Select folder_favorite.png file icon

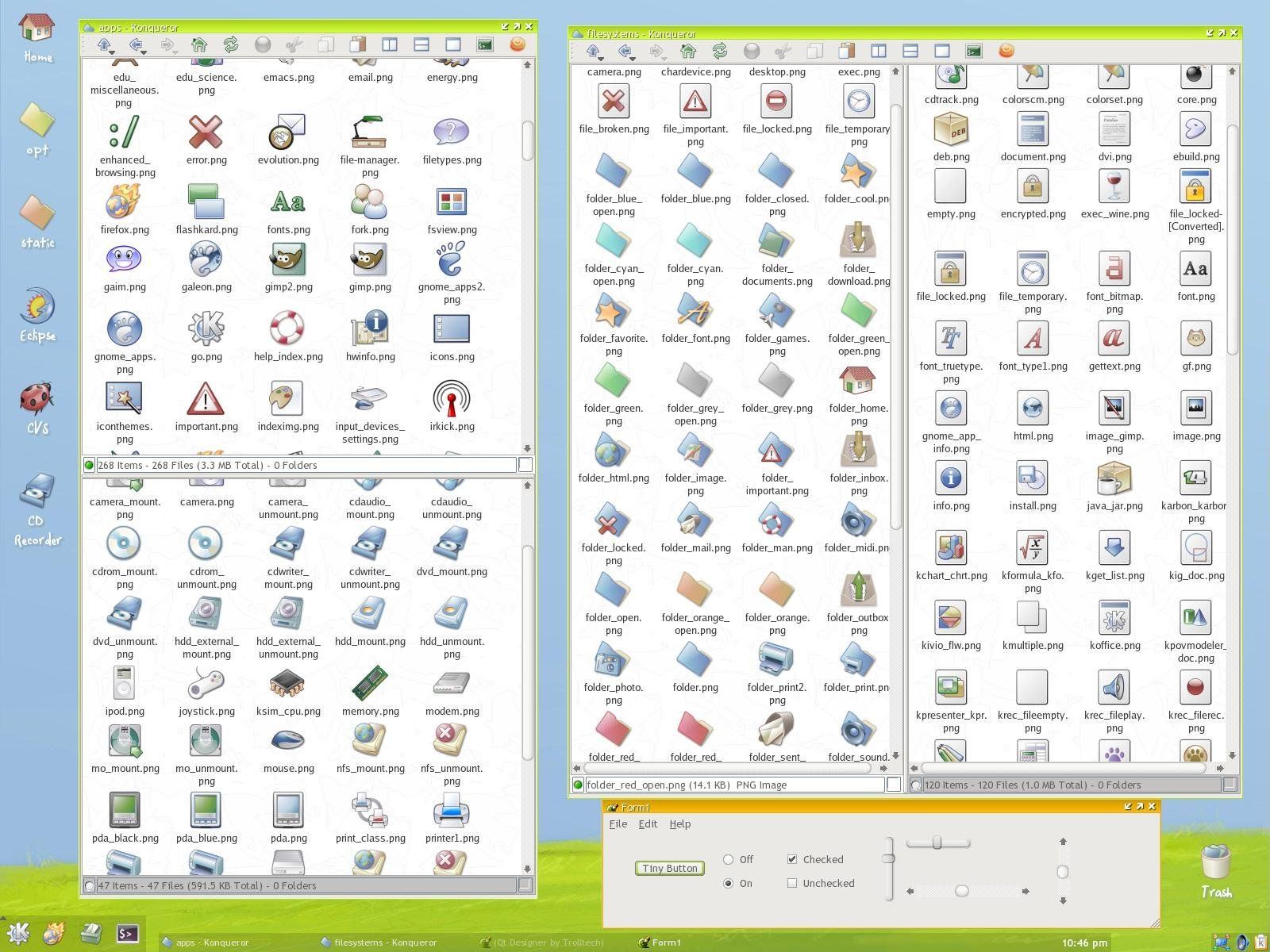pos(613,311)
